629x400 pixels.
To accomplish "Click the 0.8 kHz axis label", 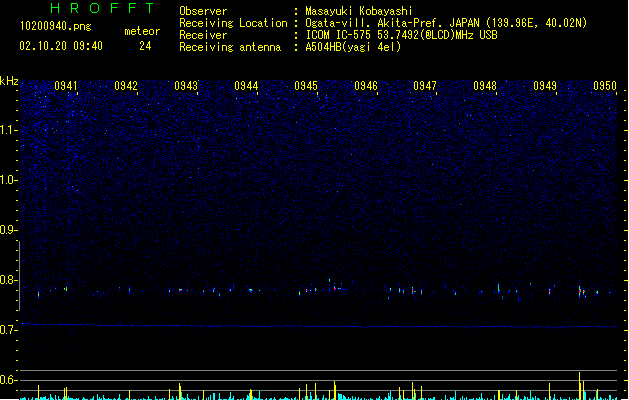I will 8,280.
